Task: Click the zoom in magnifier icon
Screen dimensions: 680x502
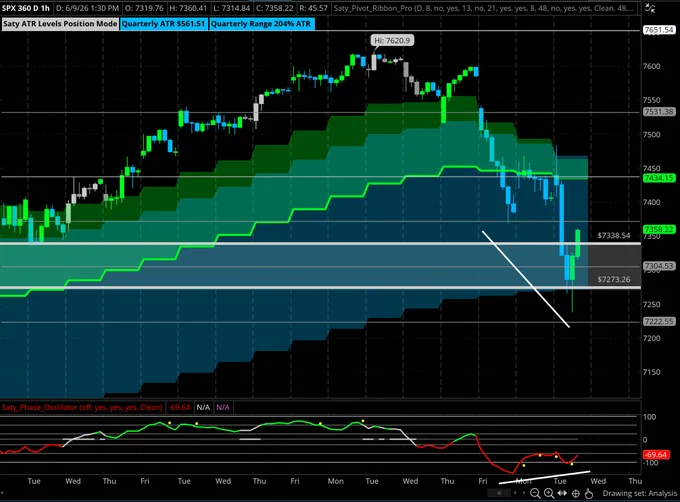Action: click(549, 493)
